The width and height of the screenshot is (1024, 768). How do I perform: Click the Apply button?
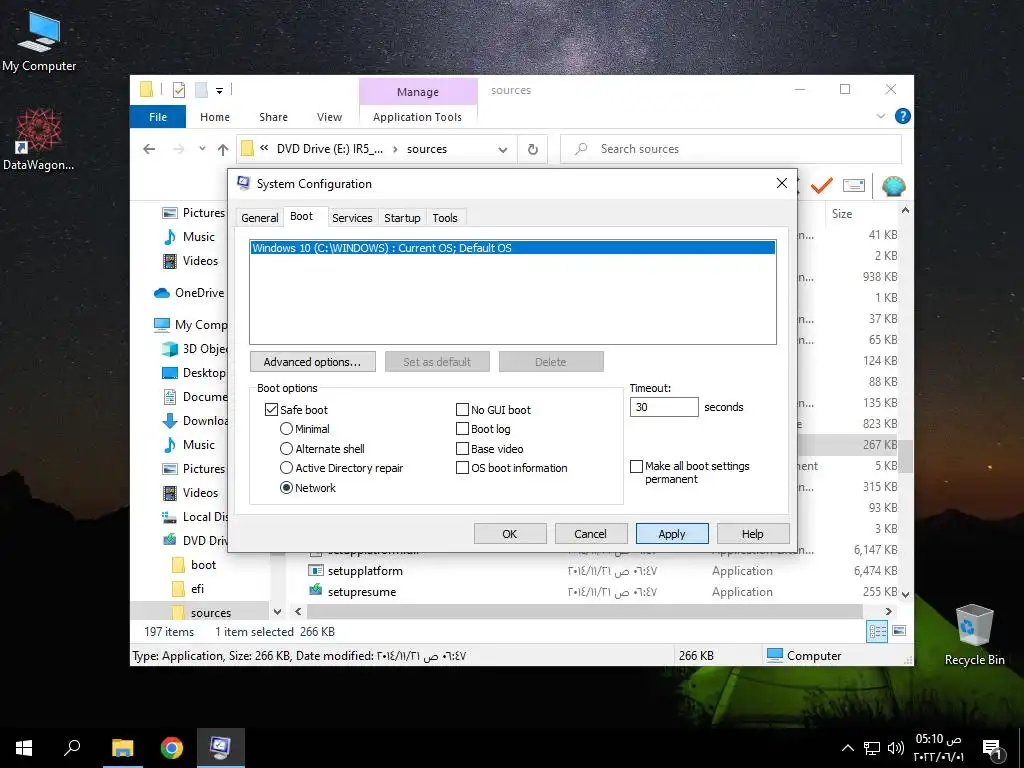pos(672,534)
